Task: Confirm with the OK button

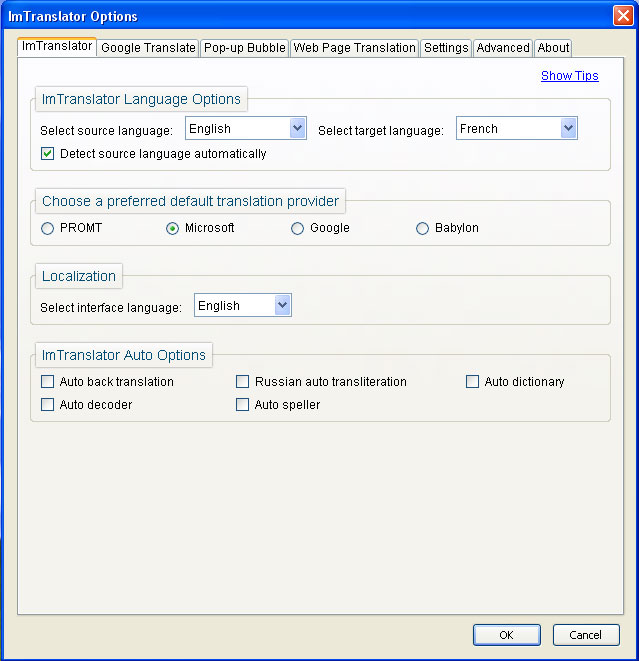Action: coord(507,635)
